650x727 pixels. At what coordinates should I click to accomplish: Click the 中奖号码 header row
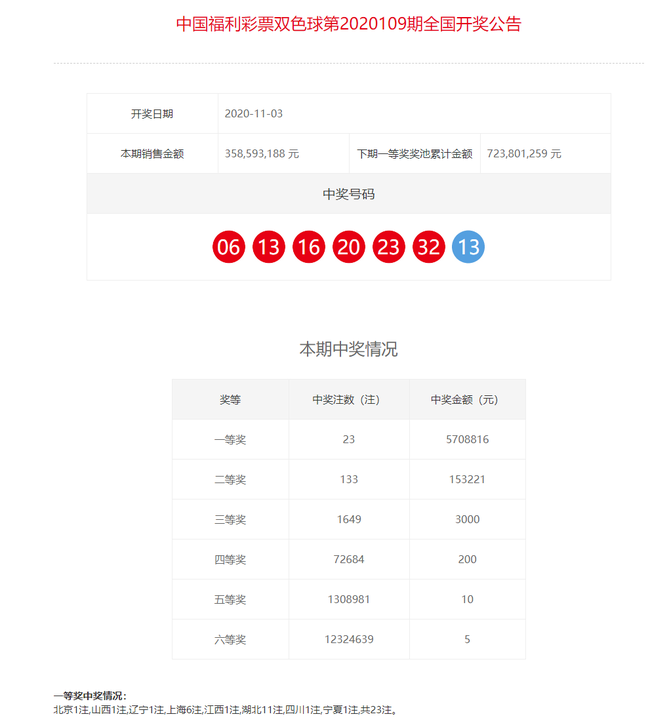pyautogui.click(x=349, y=194)
